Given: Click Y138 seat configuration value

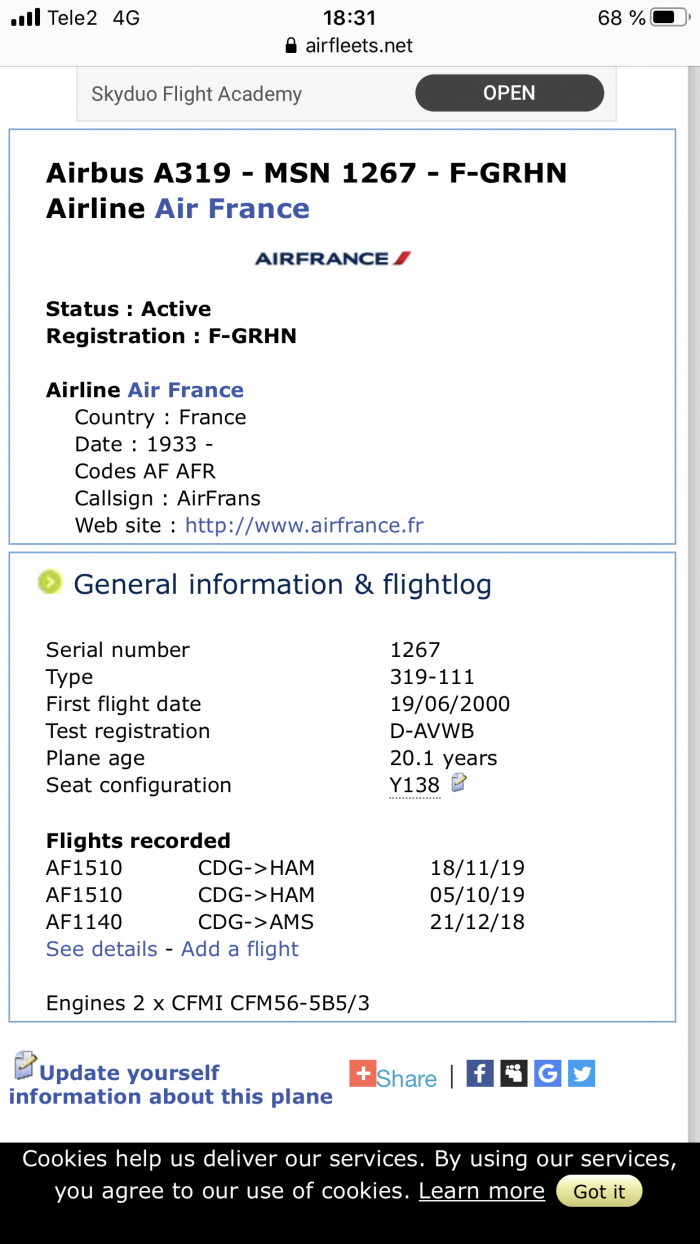Looking at the screenshot, I should click(x=415, y=785).
